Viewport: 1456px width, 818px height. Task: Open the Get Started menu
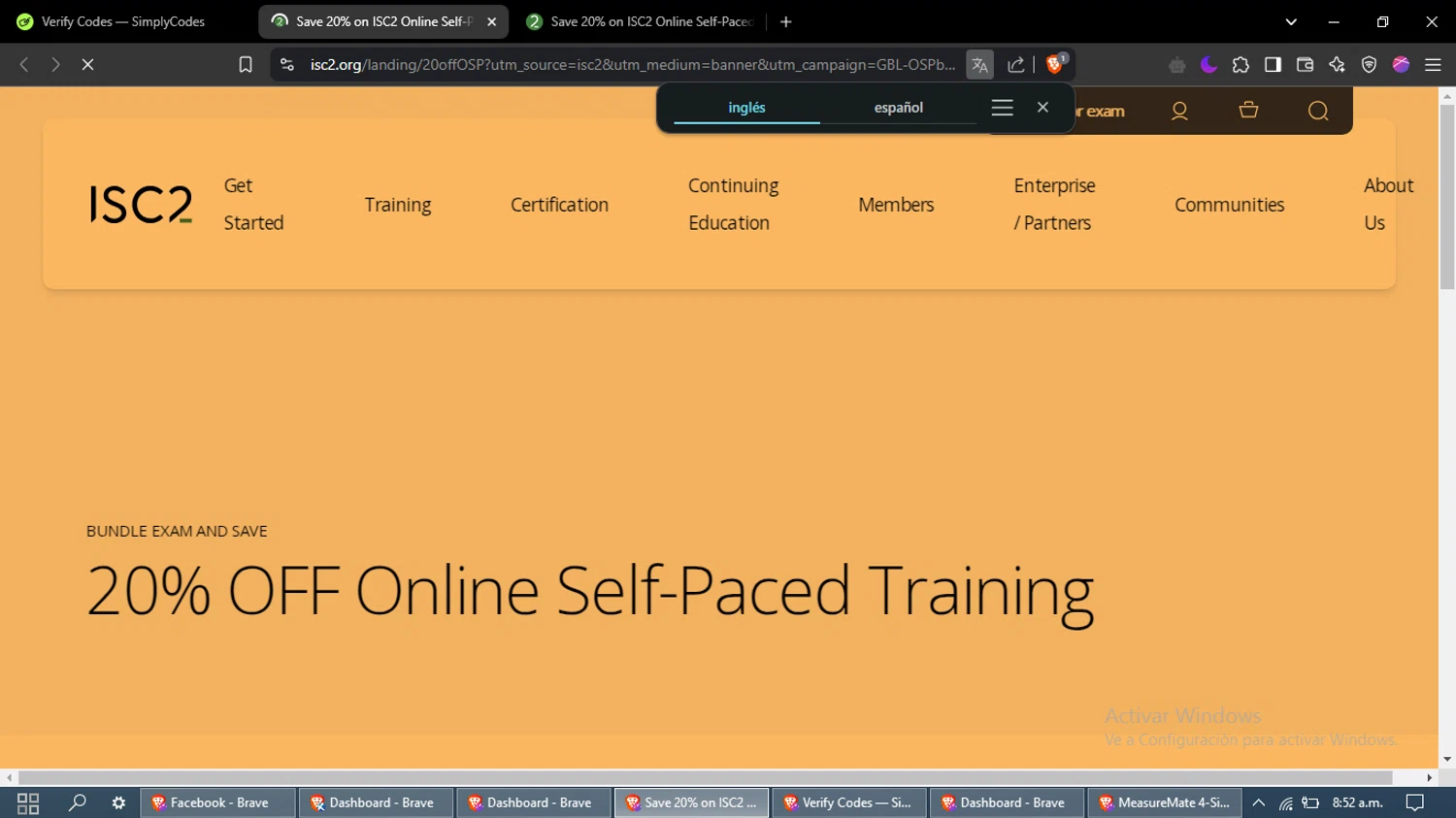[253, 204]
